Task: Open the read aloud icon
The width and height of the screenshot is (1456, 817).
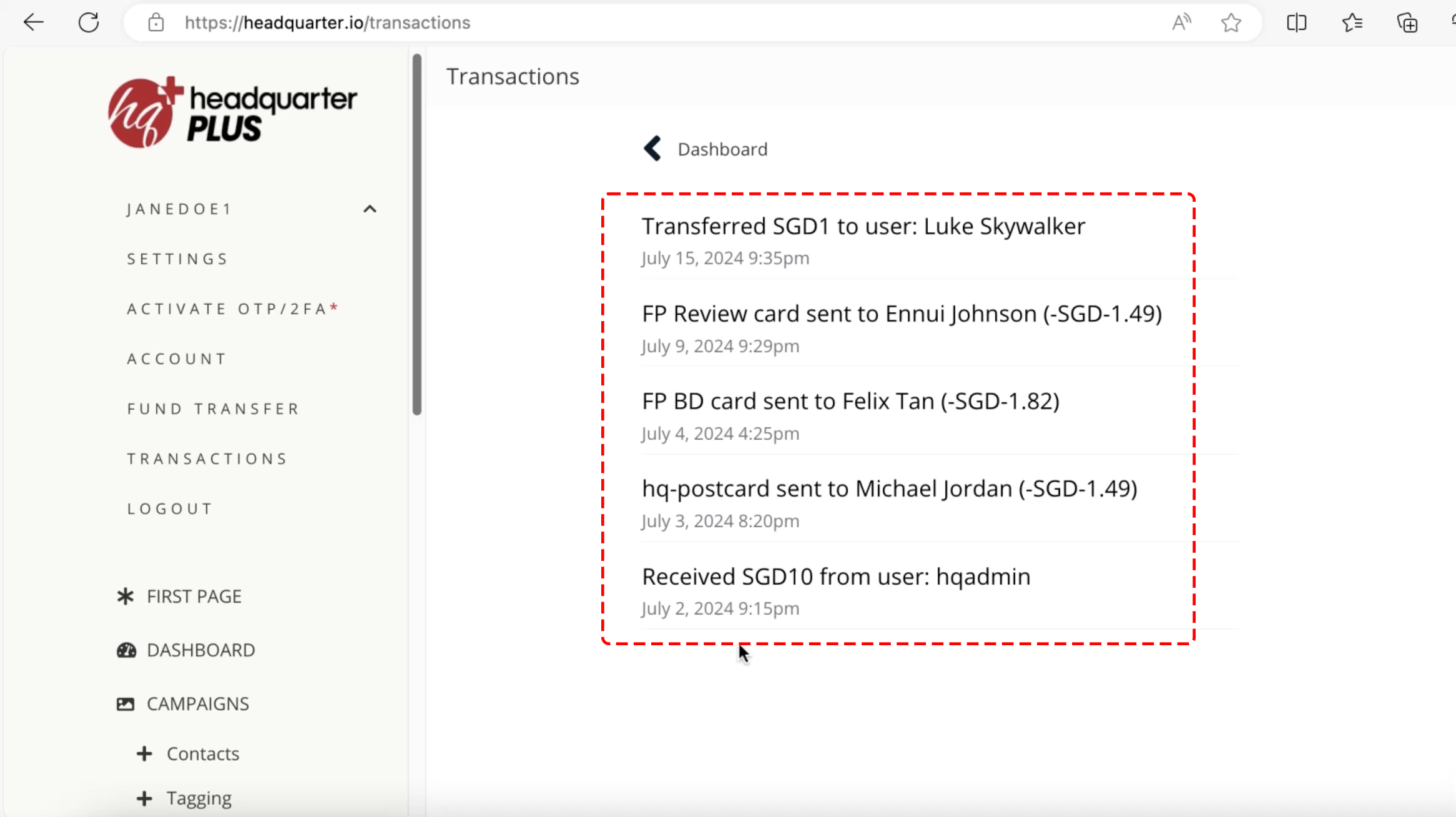Action: click(x=1181, y=22)
